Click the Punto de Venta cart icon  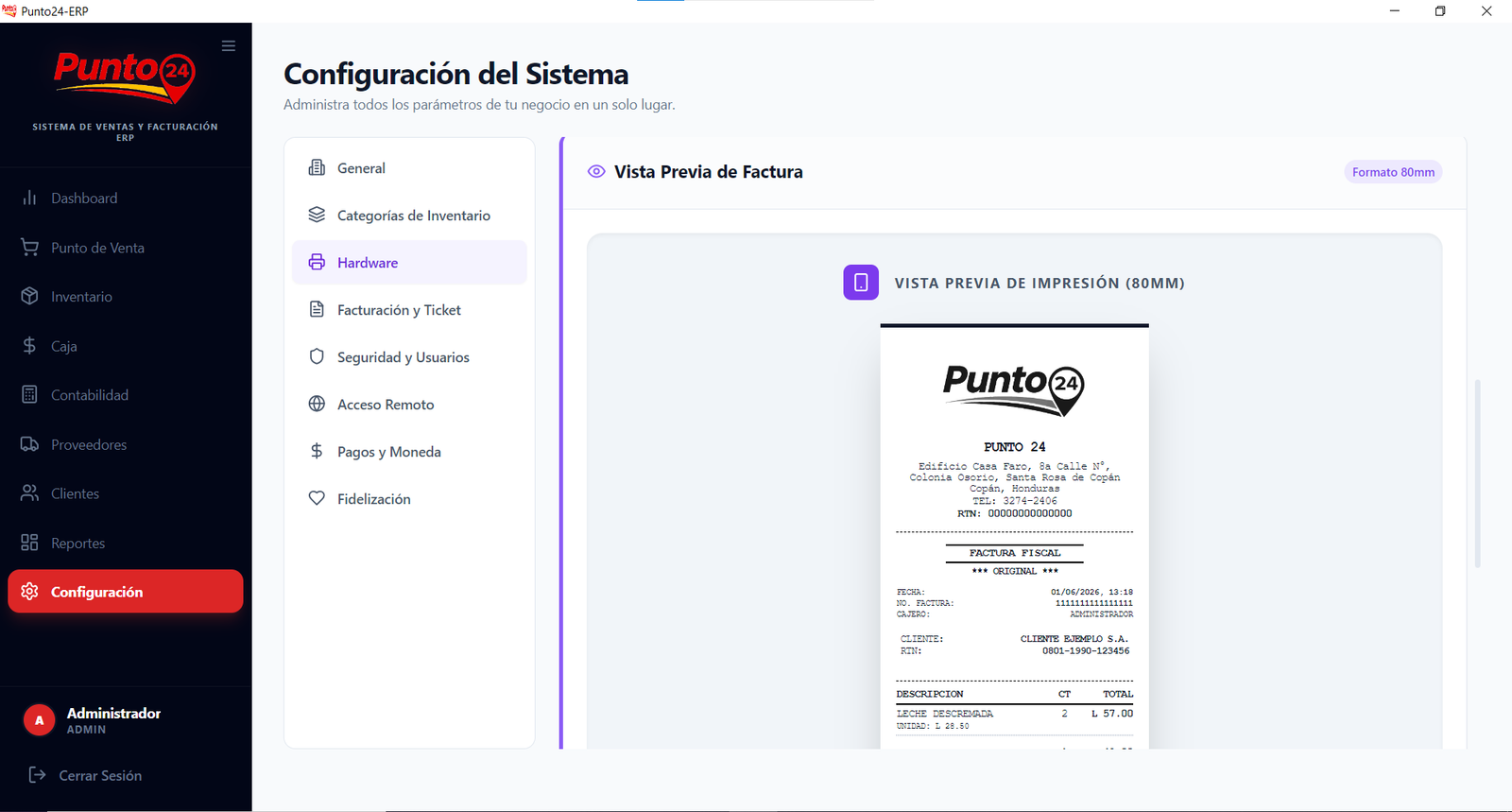tap(29, 248)
